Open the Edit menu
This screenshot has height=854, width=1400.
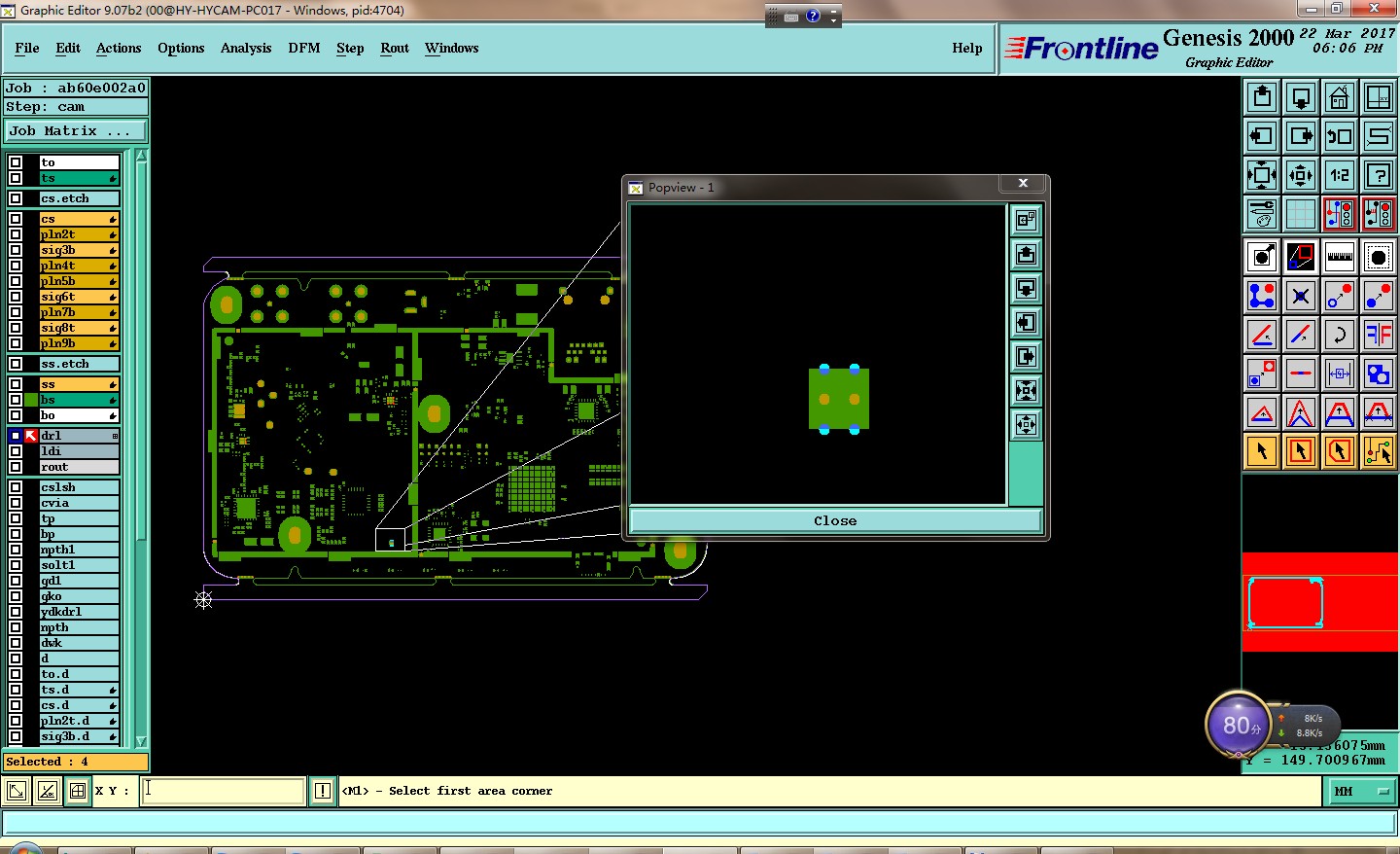[68, 48]
